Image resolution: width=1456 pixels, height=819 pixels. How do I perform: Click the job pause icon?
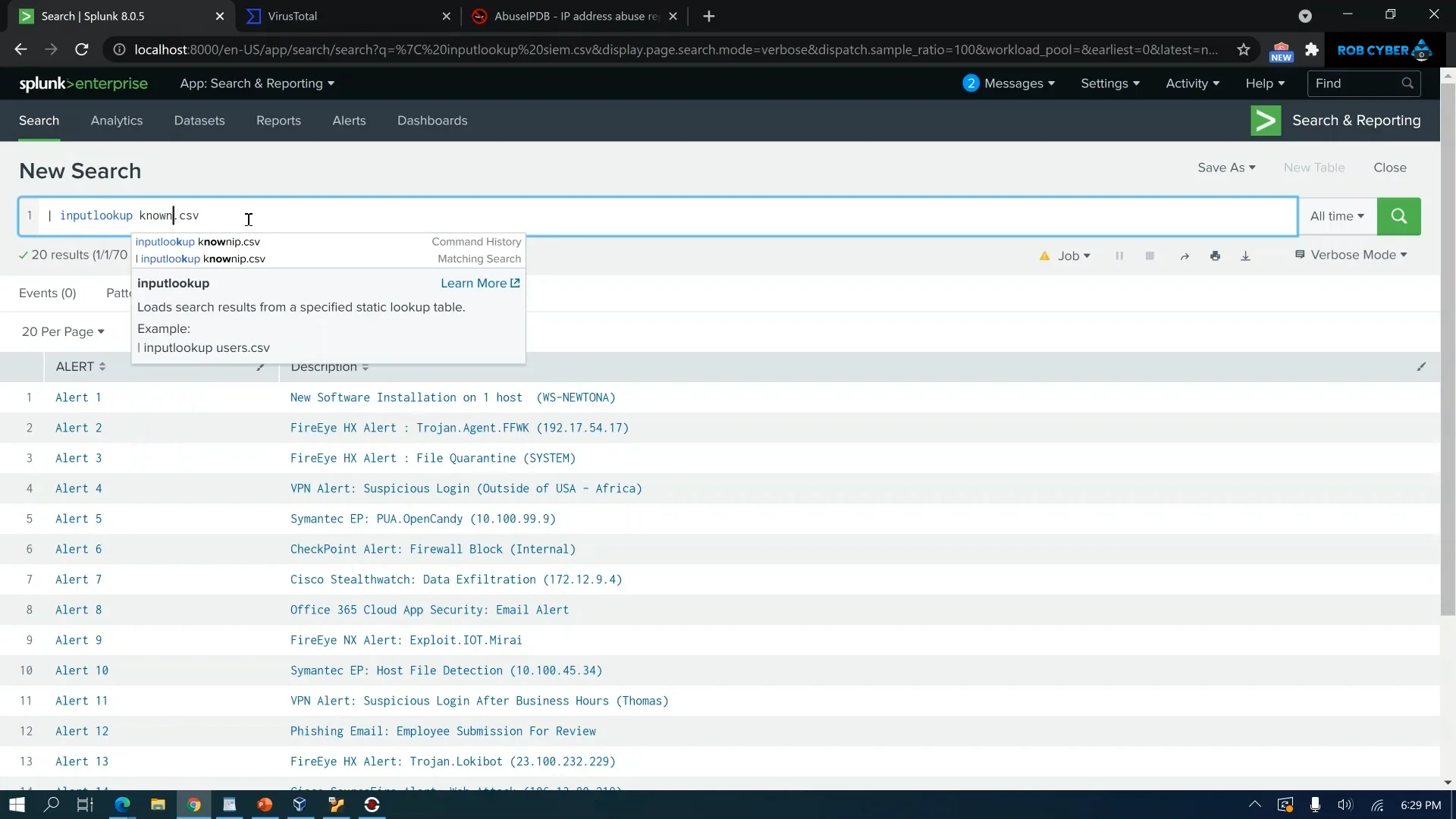pyautogui.click(x=1119, y=256)
